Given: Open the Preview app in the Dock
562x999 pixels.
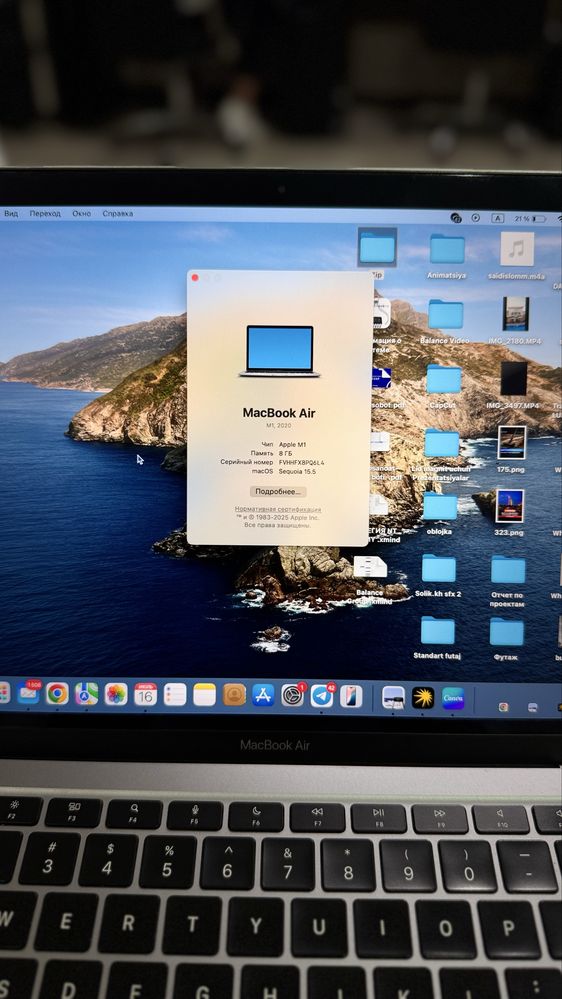Looking at the screenshot, I should 393,697.
